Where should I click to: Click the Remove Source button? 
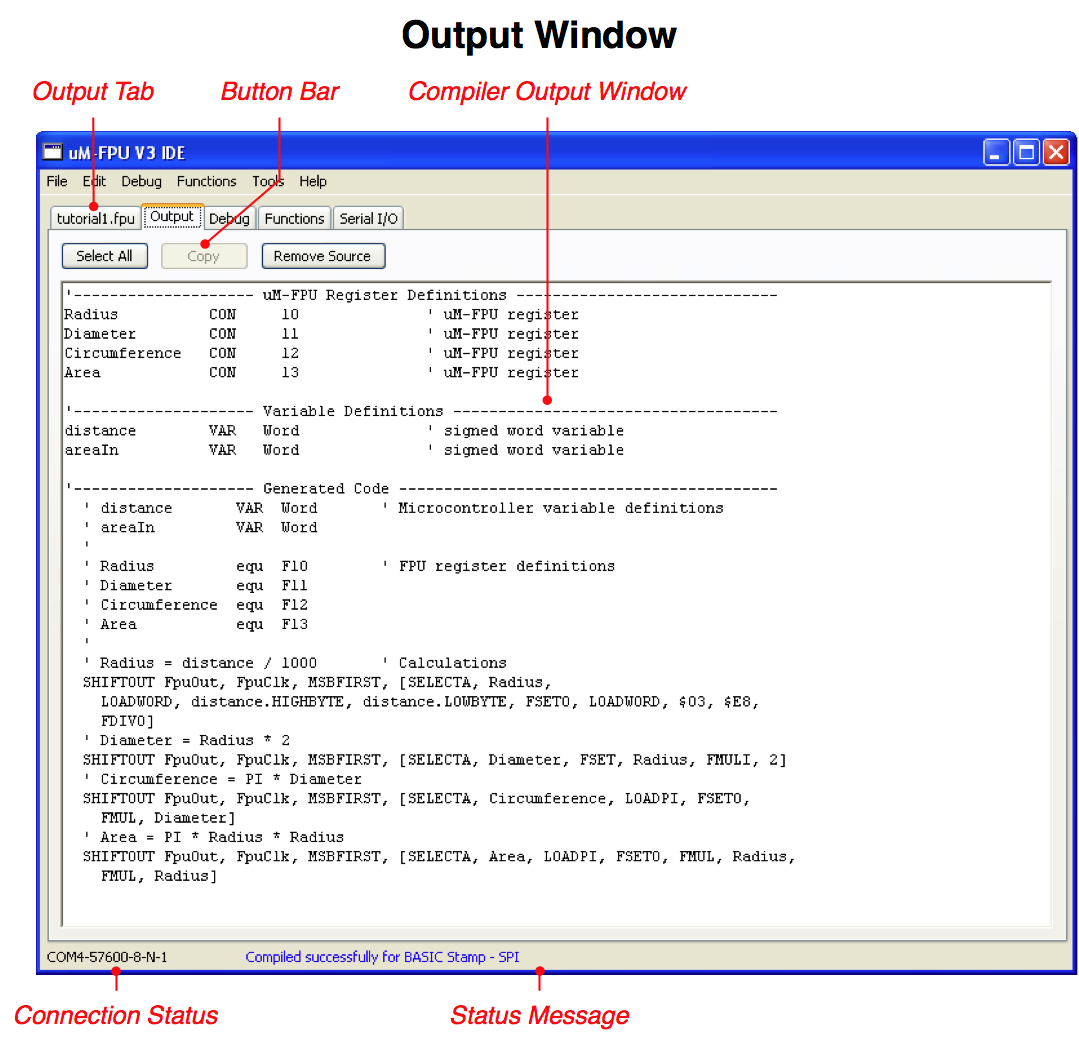[x=323, y=256]
